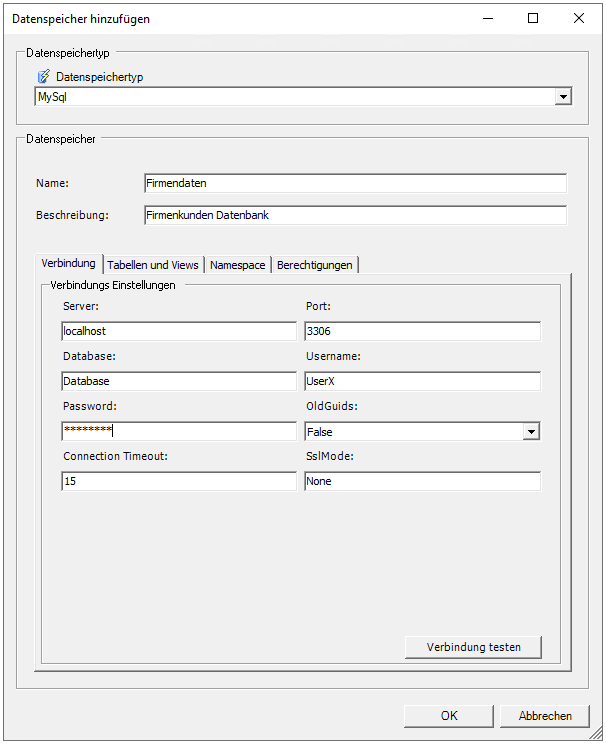Click the "OldGuids:" label
Viewport: 606px width, 746px height.
tap(332, 406)
